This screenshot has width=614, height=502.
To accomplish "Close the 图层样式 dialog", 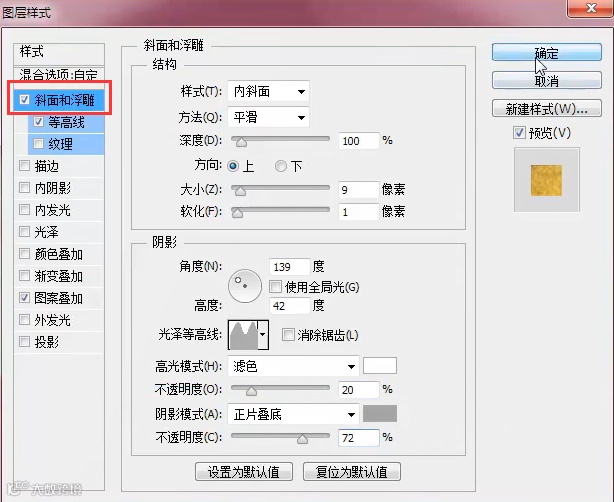I will [x=591, y=8].
